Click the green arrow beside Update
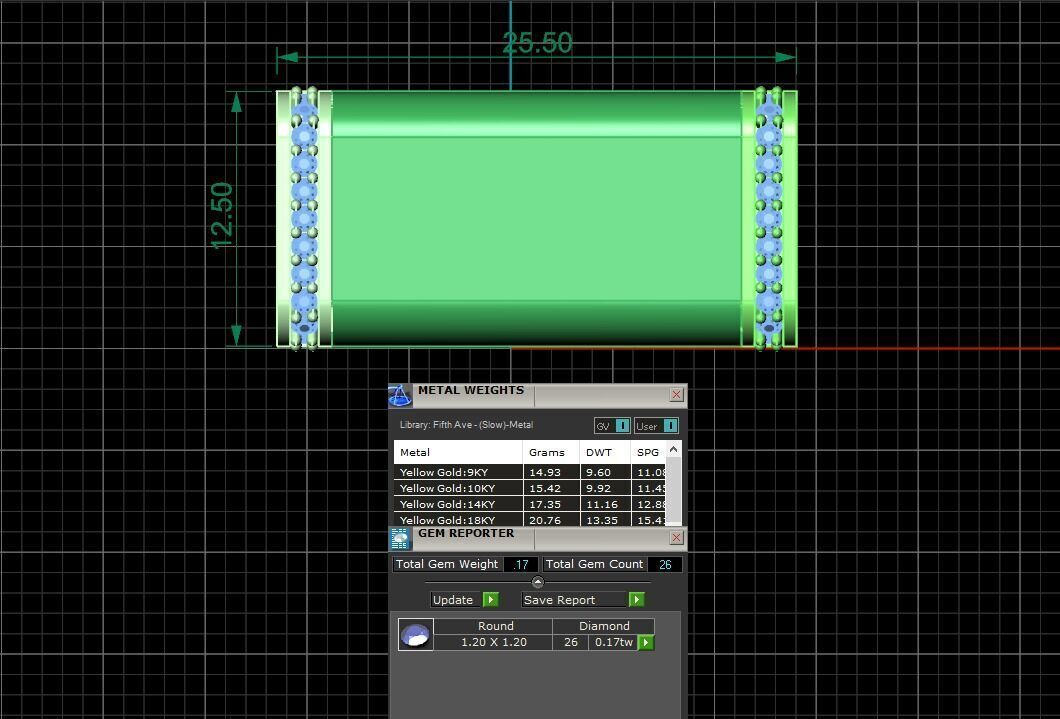Viewport: 1060px width, 719px height. [x=491, y=600]
